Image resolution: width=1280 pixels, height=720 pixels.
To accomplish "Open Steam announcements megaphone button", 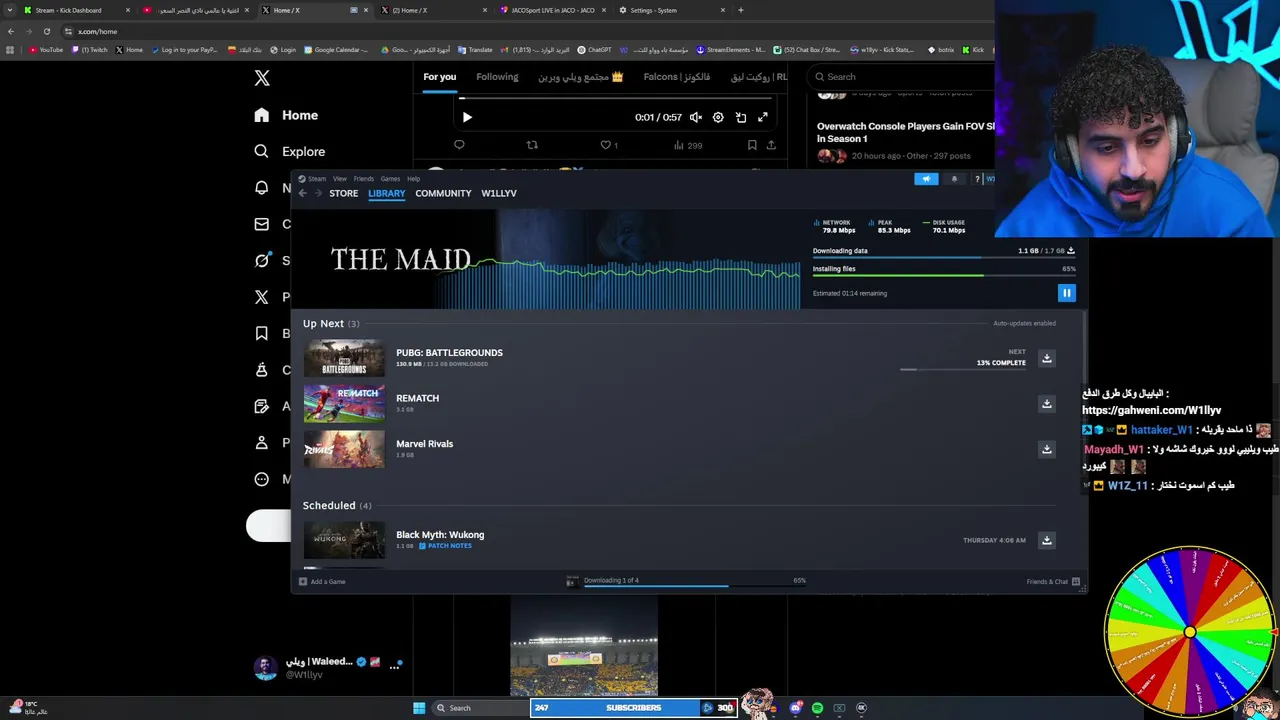I will pyautogui.click(x=926, y=179).
